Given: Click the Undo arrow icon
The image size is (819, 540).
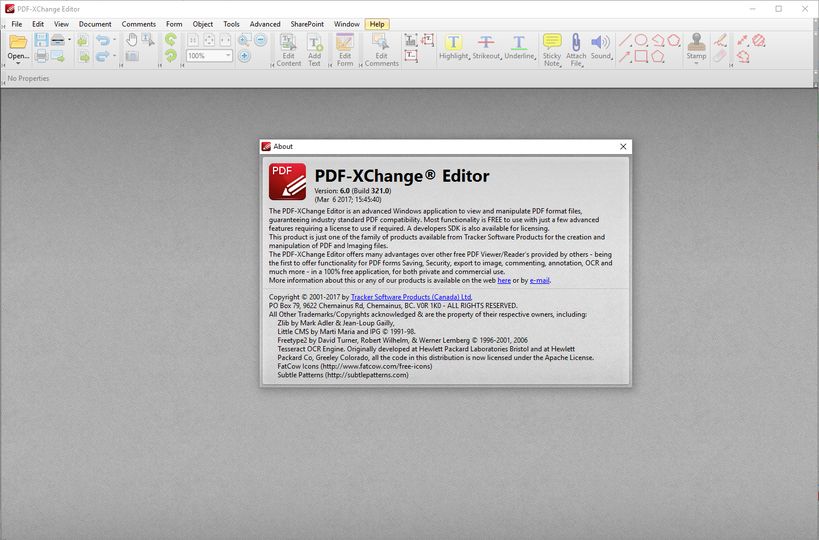Looking at the screenshot, I should [103, 40].
